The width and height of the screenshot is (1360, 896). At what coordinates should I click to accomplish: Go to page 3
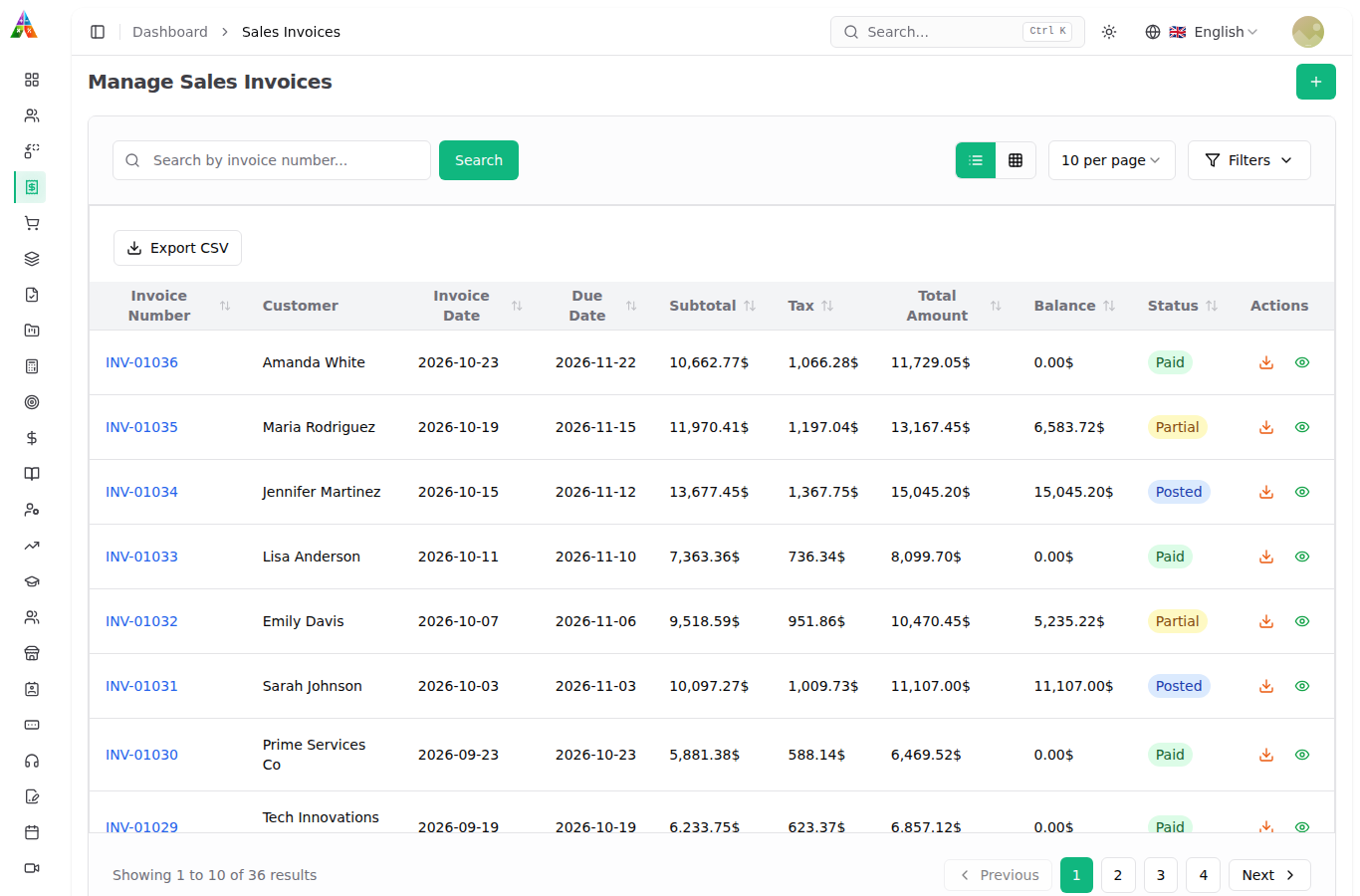pos(1161,875)
